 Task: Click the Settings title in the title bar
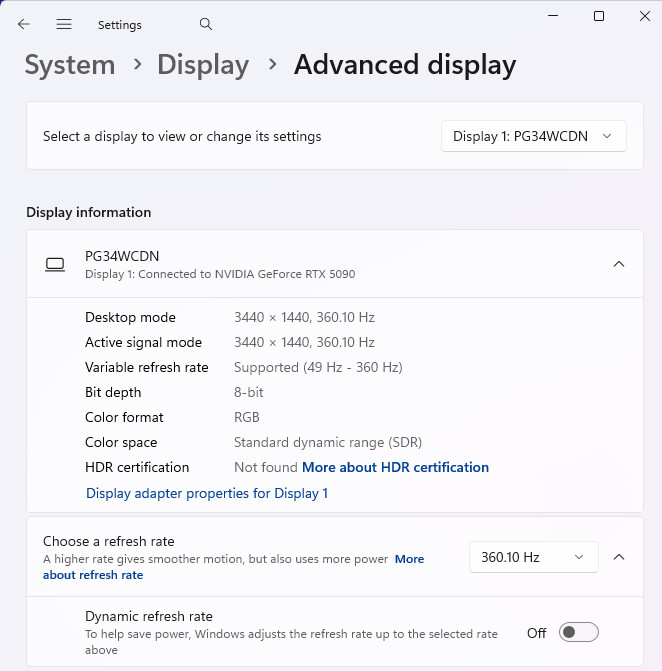(120, 25)
